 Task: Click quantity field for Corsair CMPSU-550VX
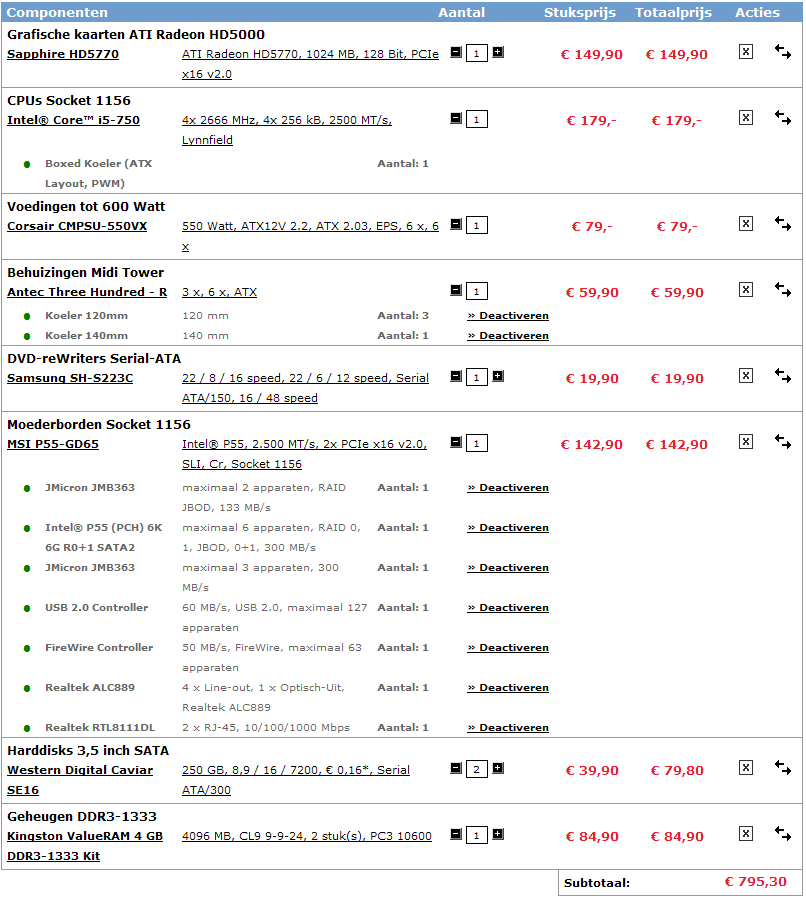(x=477, y=226)
